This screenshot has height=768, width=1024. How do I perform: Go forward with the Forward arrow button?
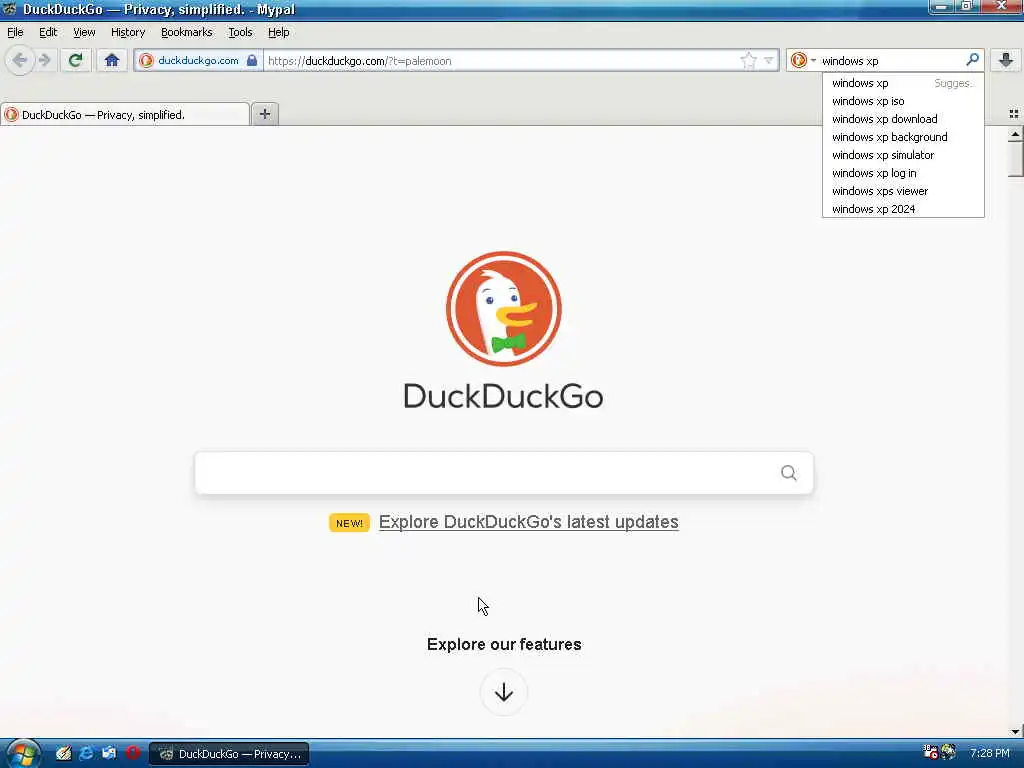pyautogui.click(x=45, y=61)
